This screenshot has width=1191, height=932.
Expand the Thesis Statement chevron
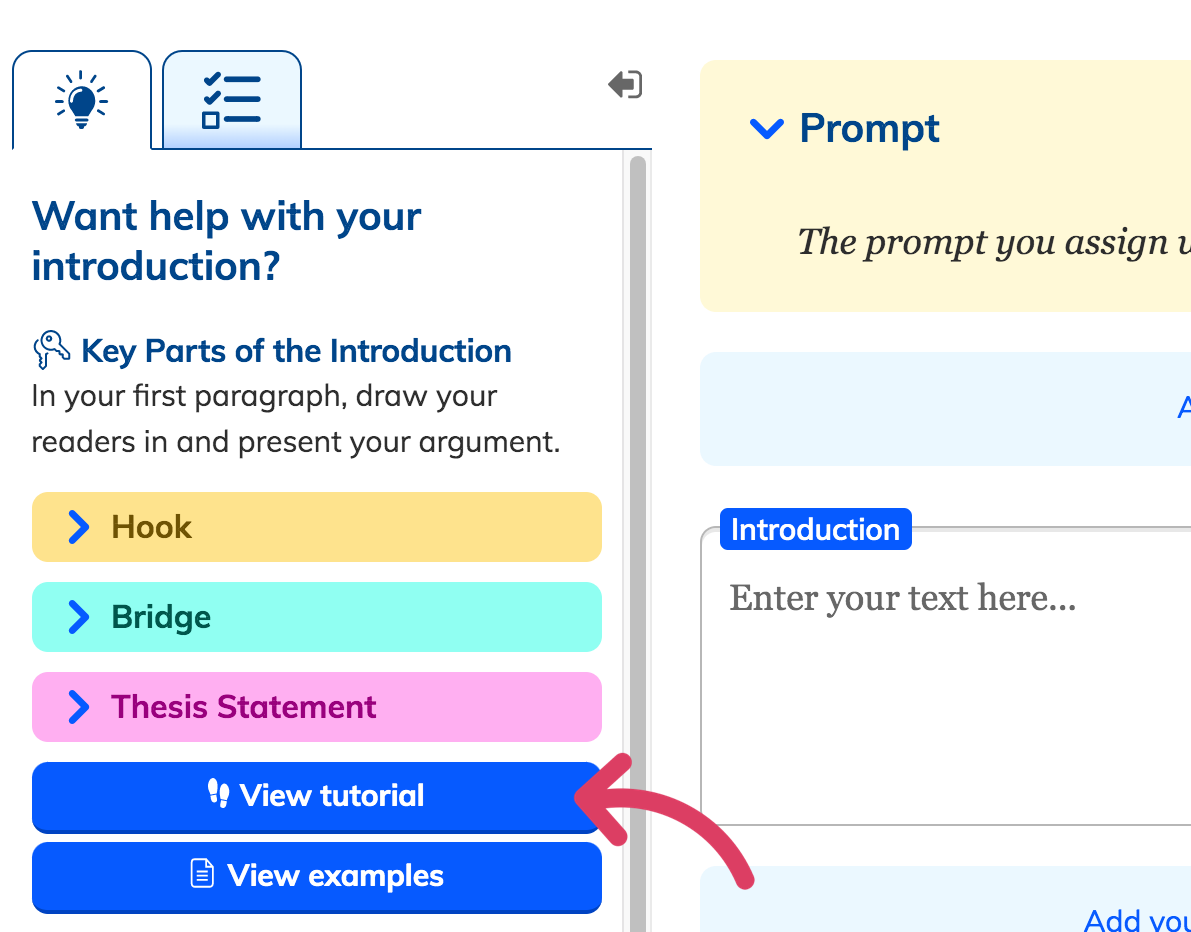pyautogui.click(x=79, y=706)
